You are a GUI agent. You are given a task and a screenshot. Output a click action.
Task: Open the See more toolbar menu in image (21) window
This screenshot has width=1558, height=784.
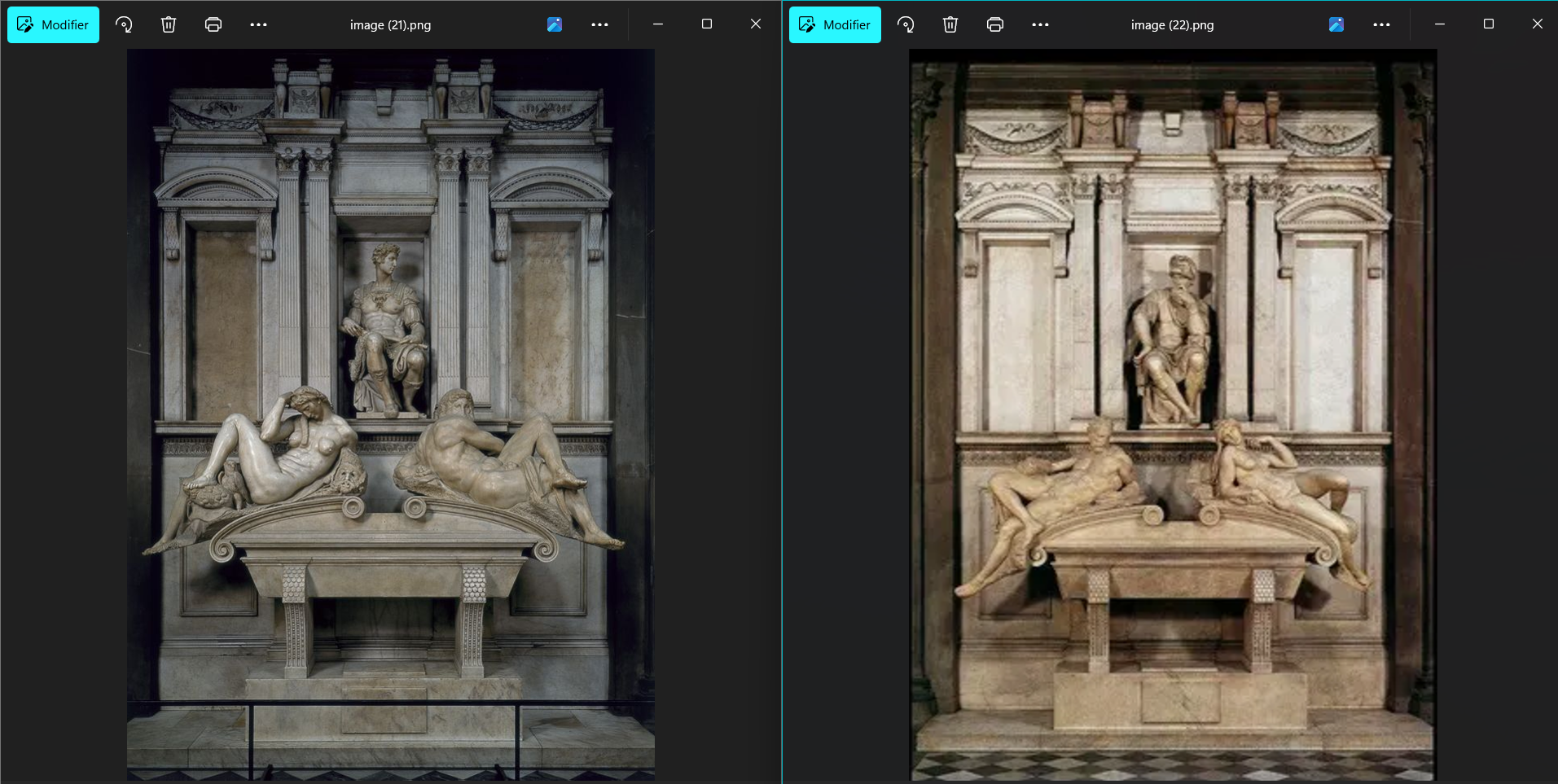(x=258, y=24)
